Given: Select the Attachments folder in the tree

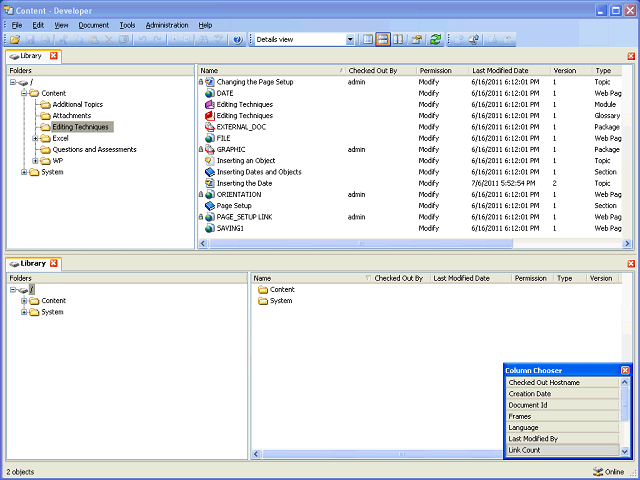Looking at the screenshot, I should [x=71, y=116].
